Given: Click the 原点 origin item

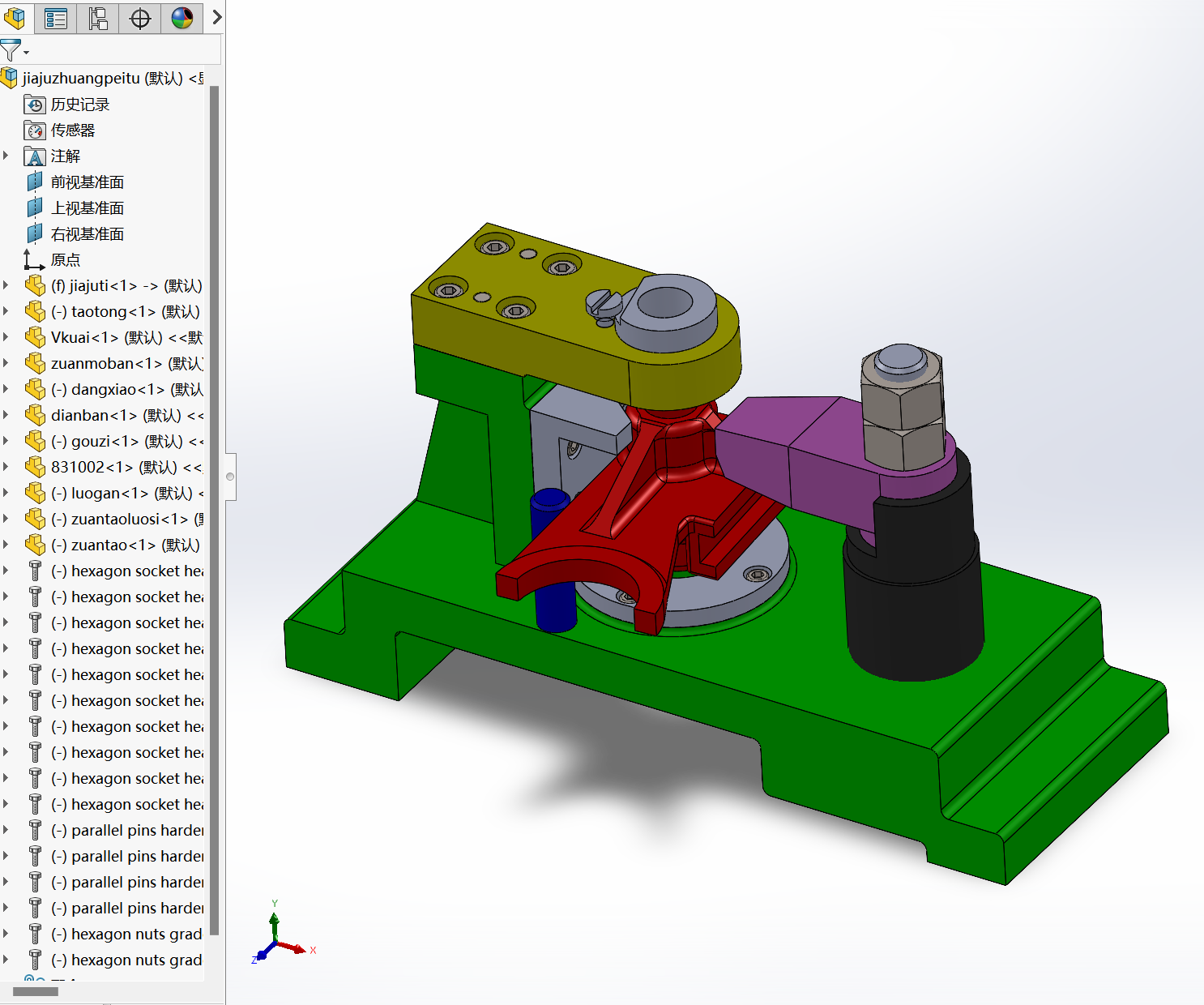Looking at the screenshot, I should pyautogui.click(x=65, y=260).
